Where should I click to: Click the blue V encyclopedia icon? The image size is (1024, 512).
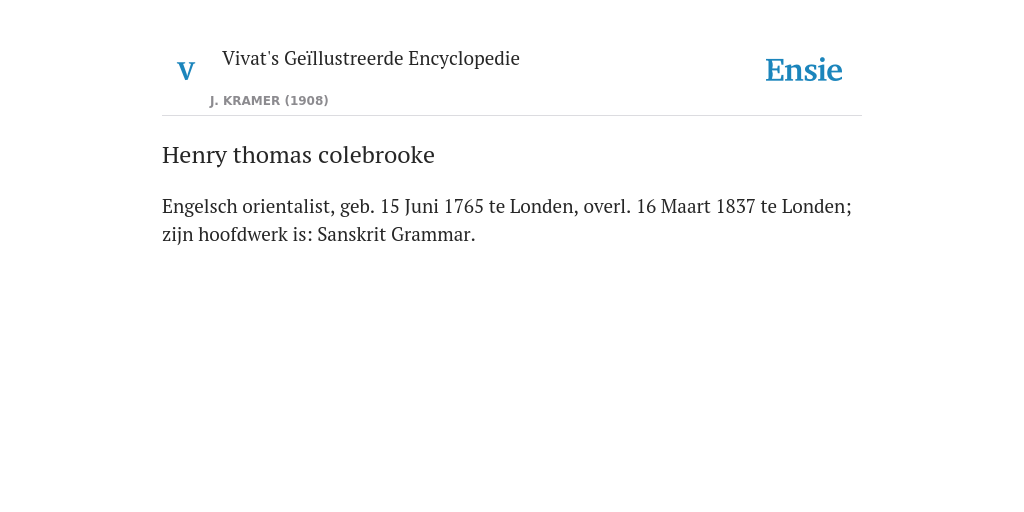(186, 71)
